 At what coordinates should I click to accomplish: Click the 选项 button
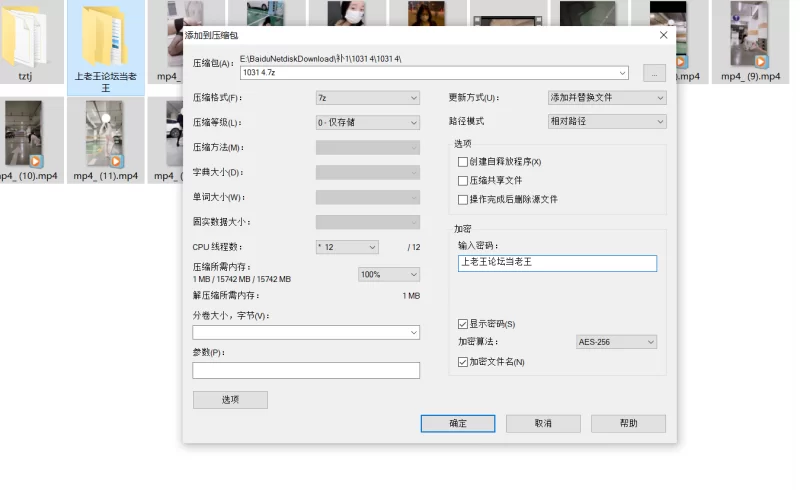[230, 400]
